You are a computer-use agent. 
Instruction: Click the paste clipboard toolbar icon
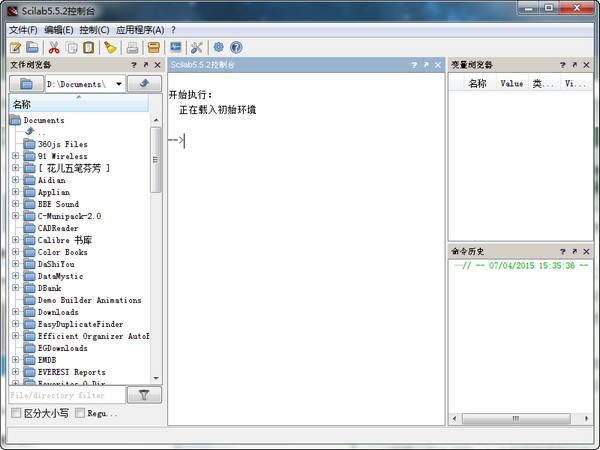(x=89, y=47)
